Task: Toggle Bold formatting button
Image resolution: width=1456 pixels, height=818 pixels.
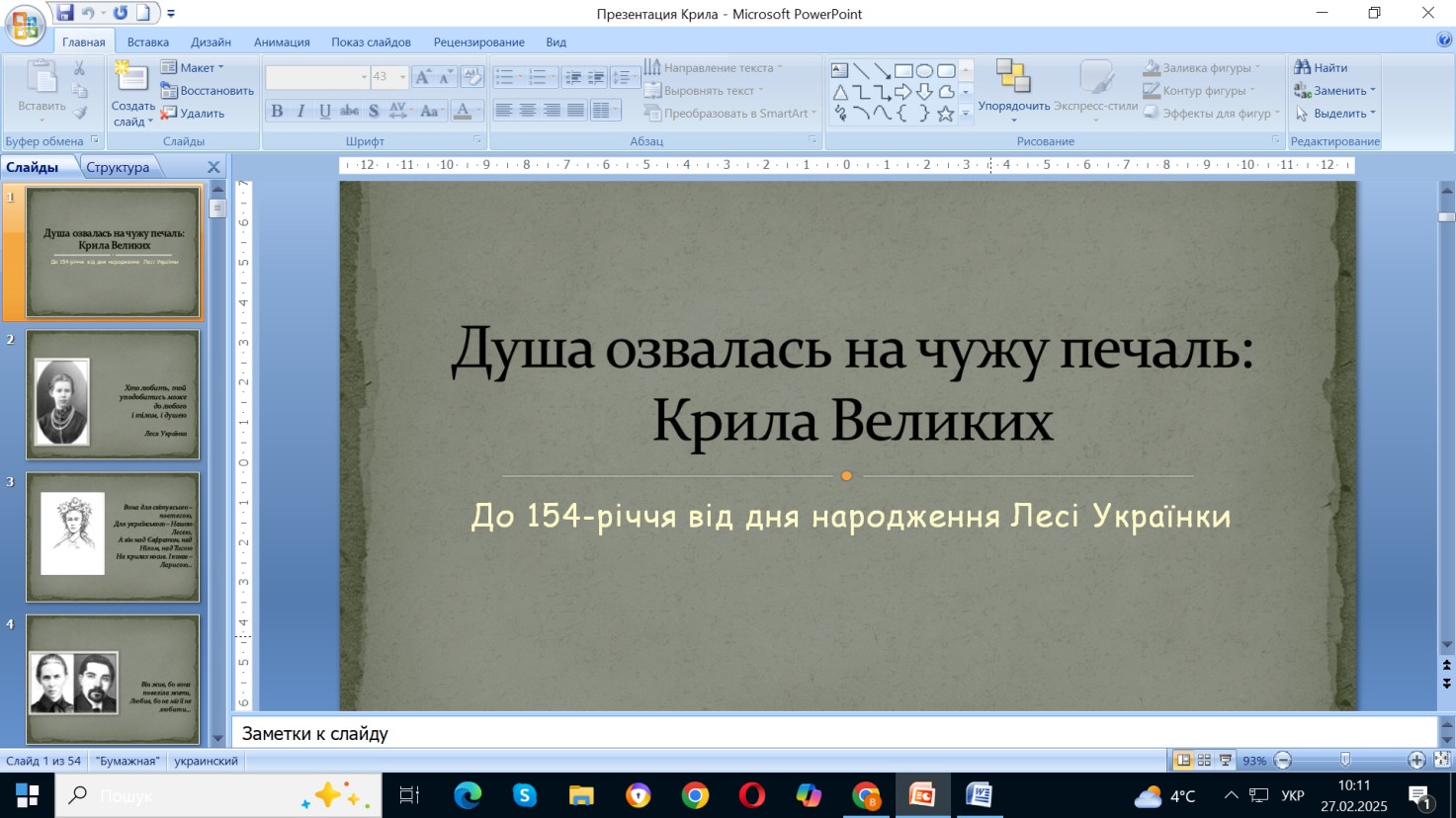Action: 277,111
